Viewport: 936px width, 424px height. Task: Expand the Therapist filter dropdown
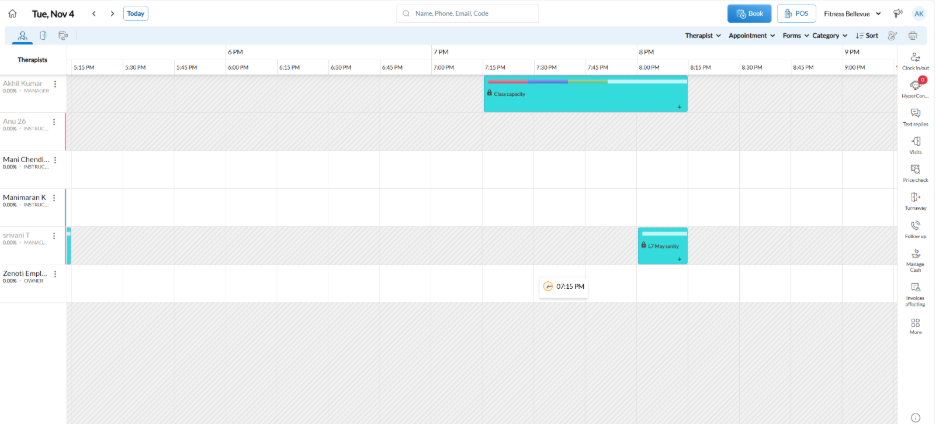[x=702, y=35]
